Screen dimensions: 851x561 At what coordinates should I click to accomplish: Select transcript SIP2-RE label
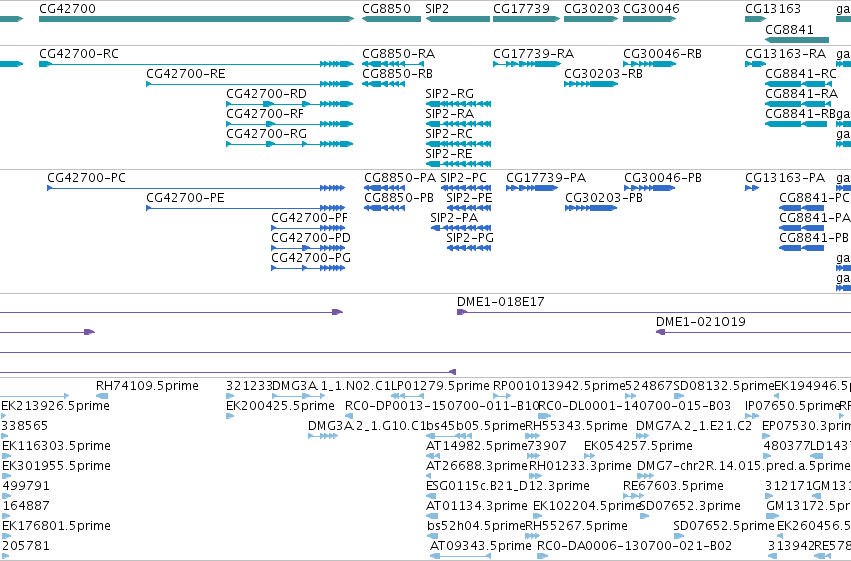449,154
